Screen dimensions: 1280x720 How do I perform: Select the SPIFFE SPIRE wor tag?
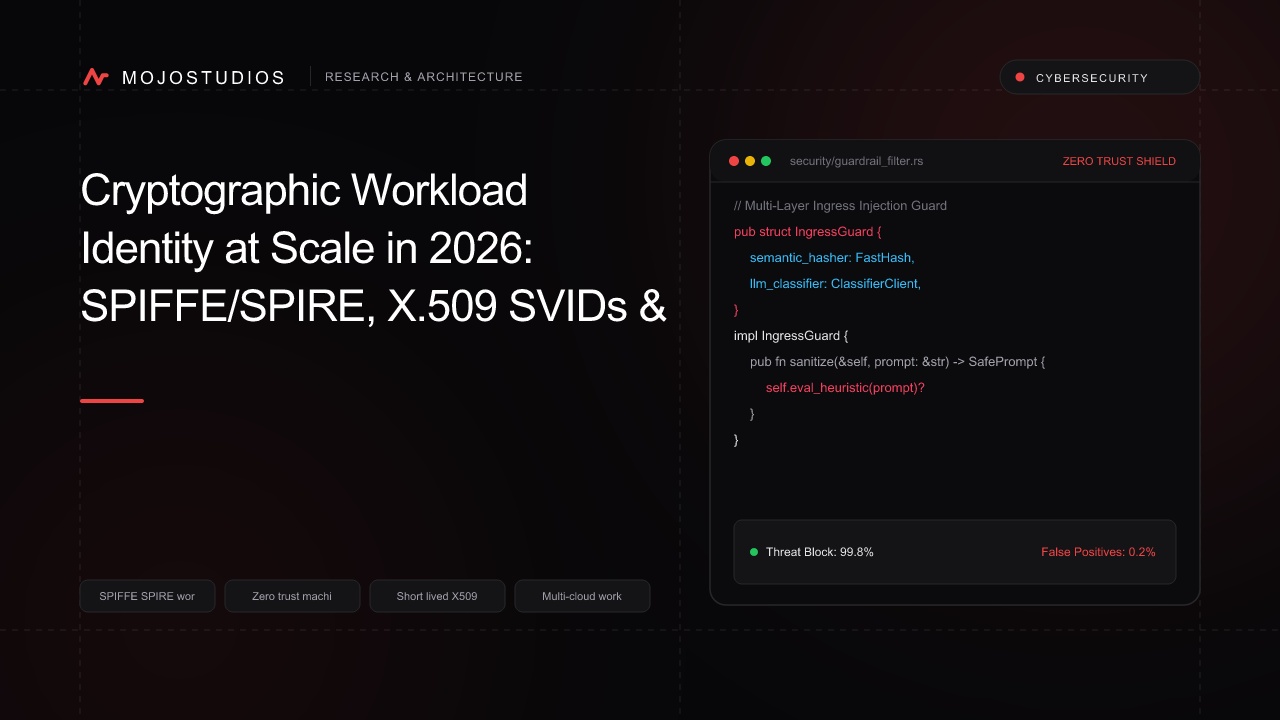pyautogui.click(x=147, y=596)
